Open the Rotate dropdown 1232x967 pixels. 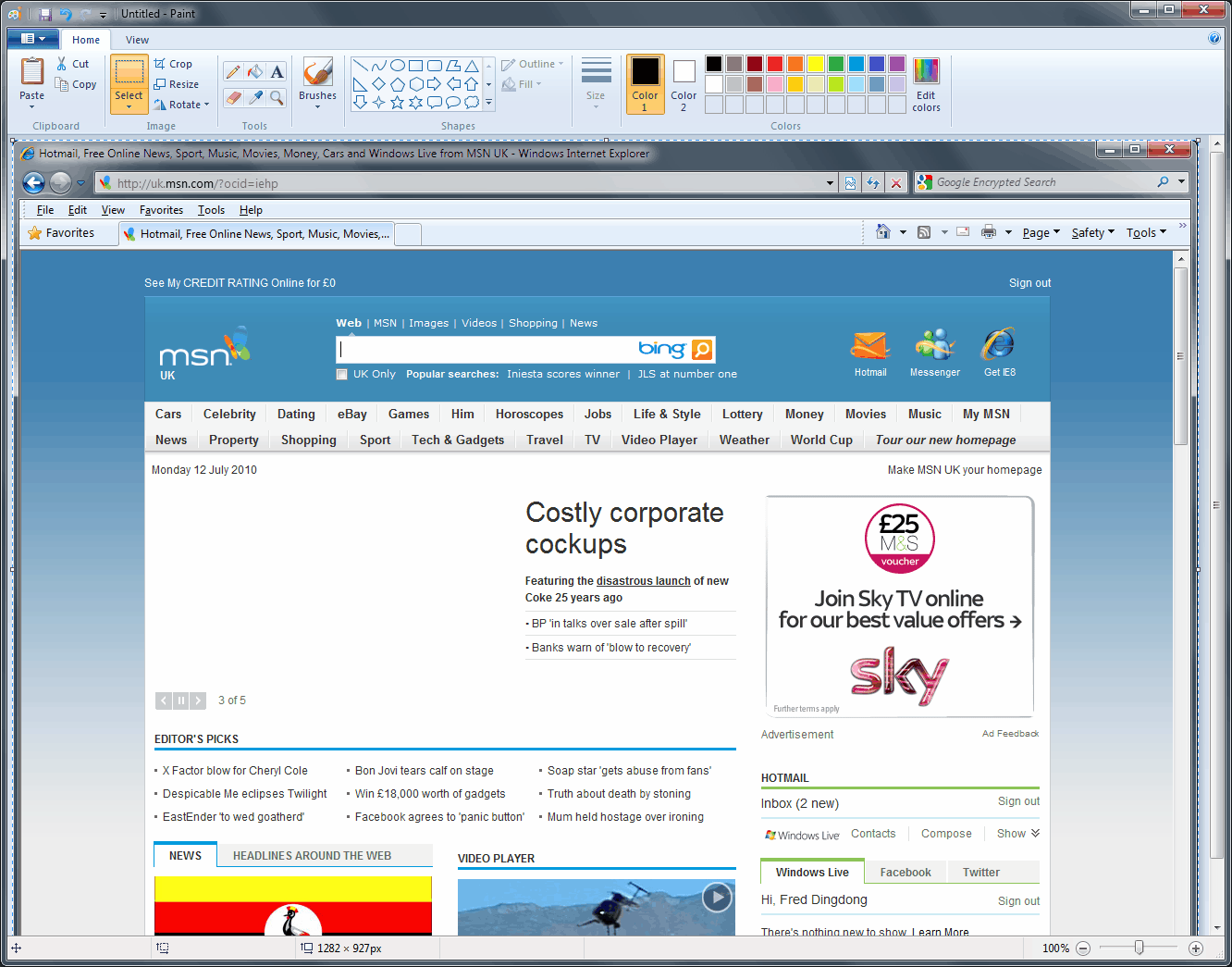183,105
